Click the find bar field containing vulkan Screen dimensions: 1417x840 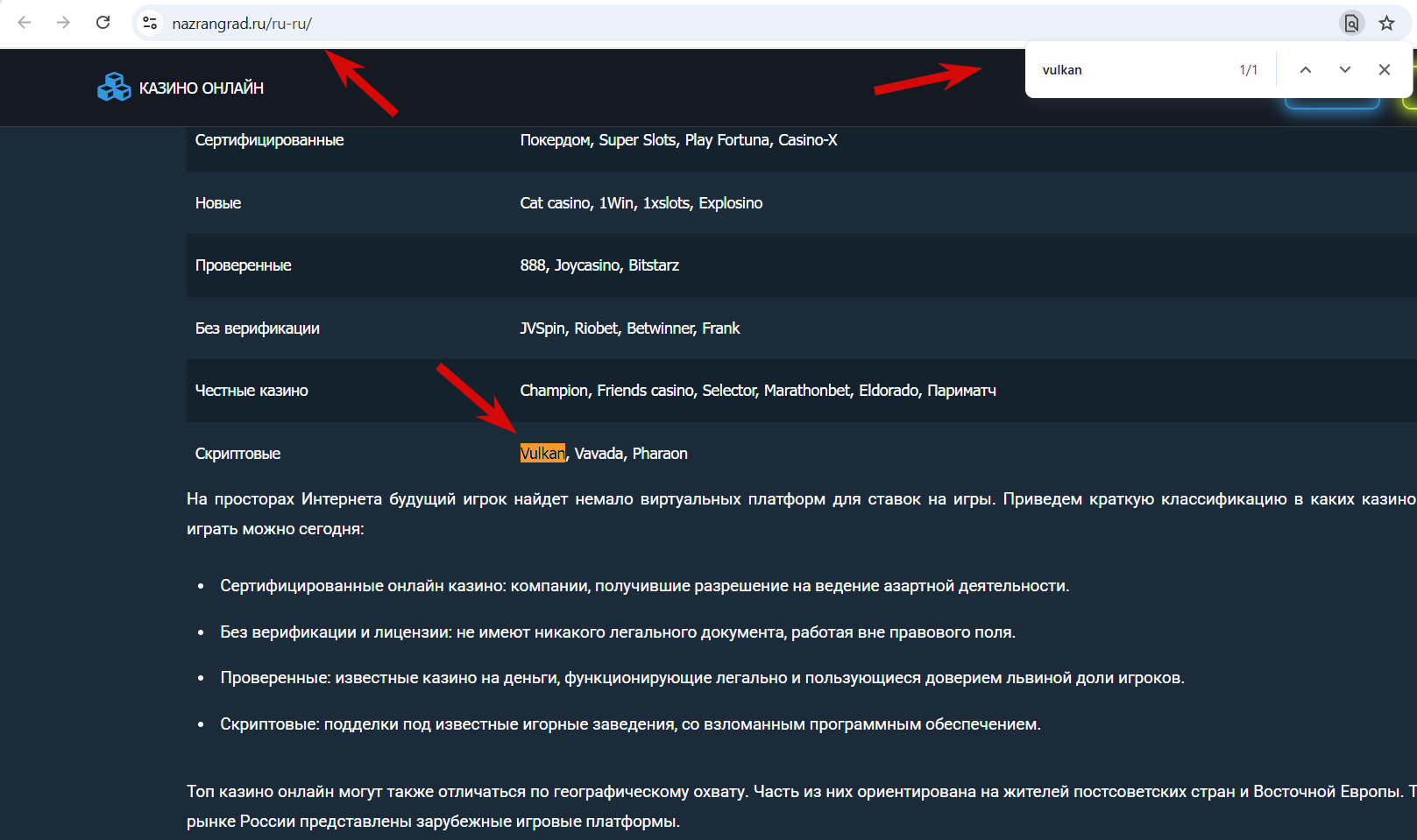click(1130, 70)
